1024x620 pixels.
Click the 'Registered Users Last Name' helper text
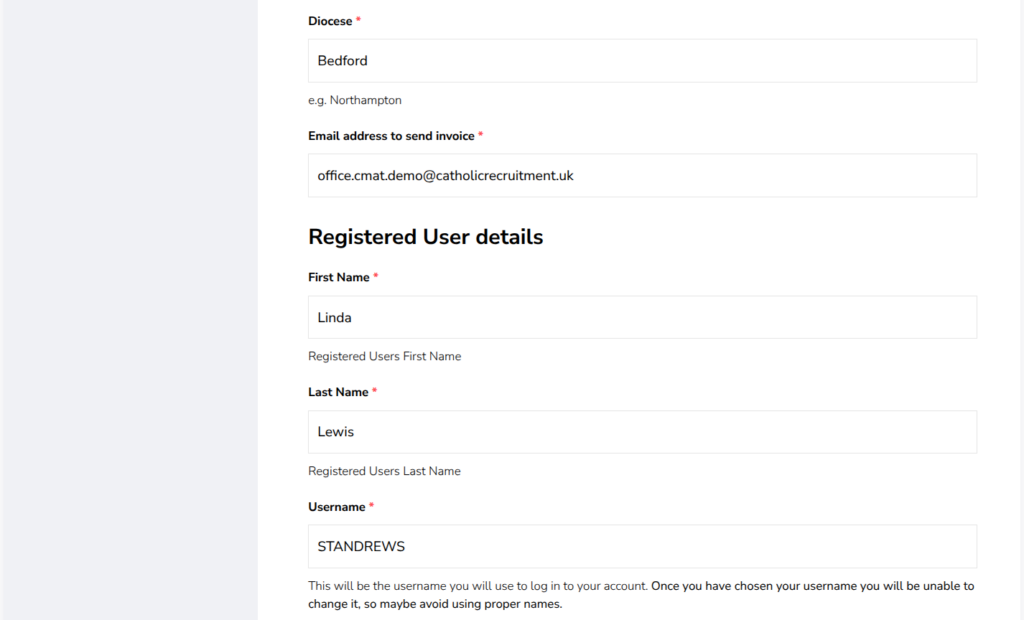384,471
